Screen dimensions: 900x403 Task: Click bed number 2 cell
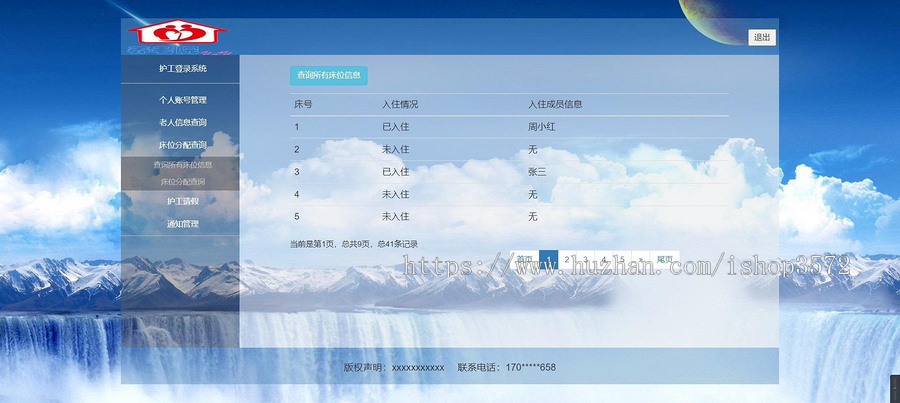(297, 149)
